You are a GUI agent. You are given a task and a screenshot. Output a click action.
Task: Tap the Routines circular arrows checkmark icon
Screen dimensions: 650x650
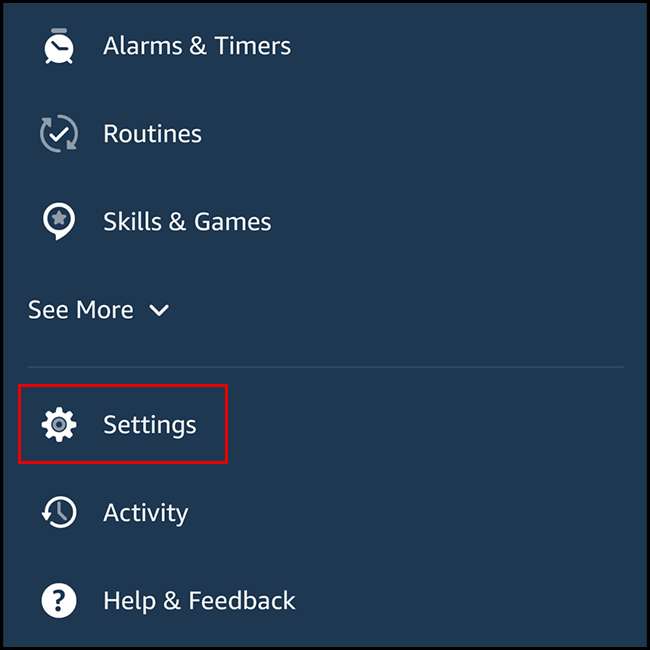[x=59, y=133]
